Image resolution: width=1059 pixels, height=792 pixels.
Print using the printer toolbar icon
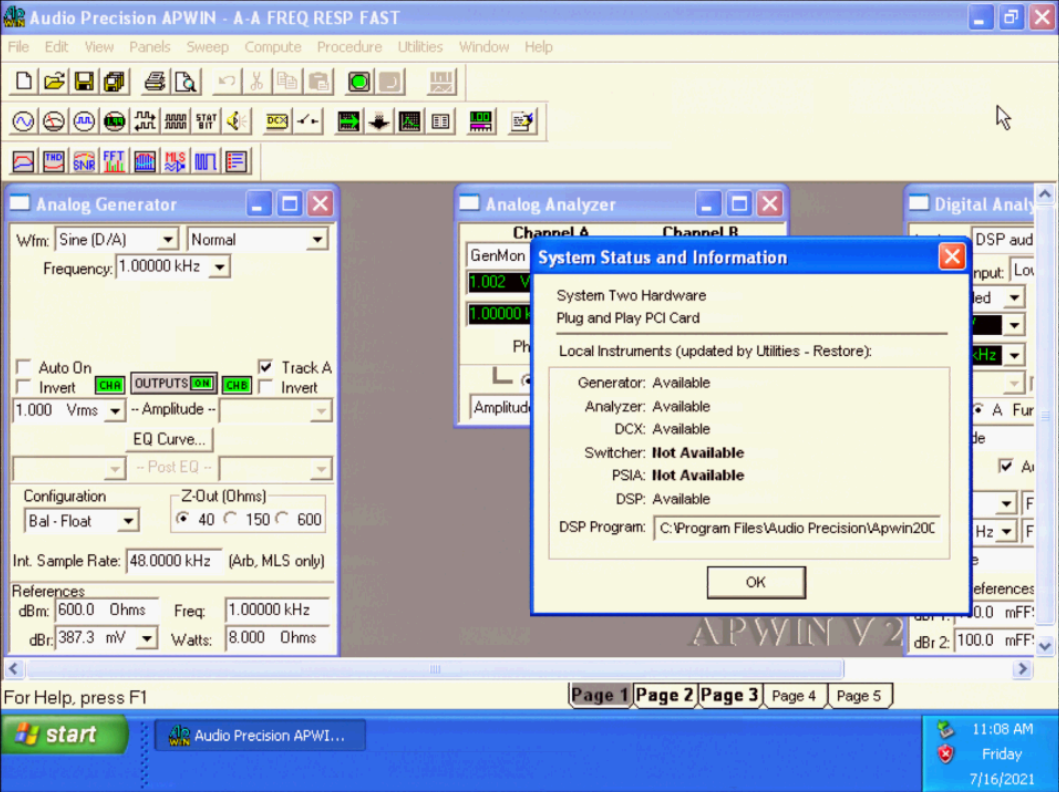coord(155,82)
